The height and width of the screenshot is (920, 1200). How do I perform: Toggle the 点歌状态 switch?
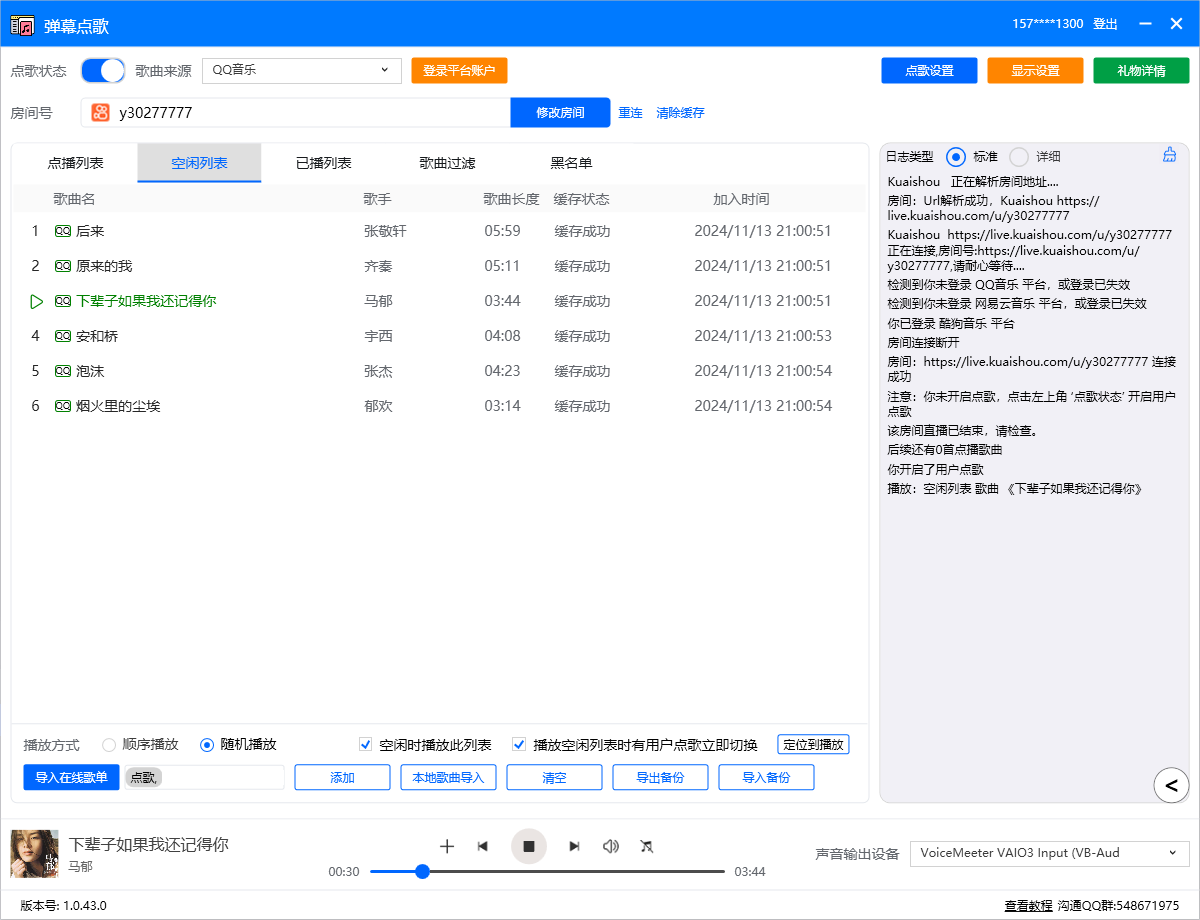(x=103, y=71)
